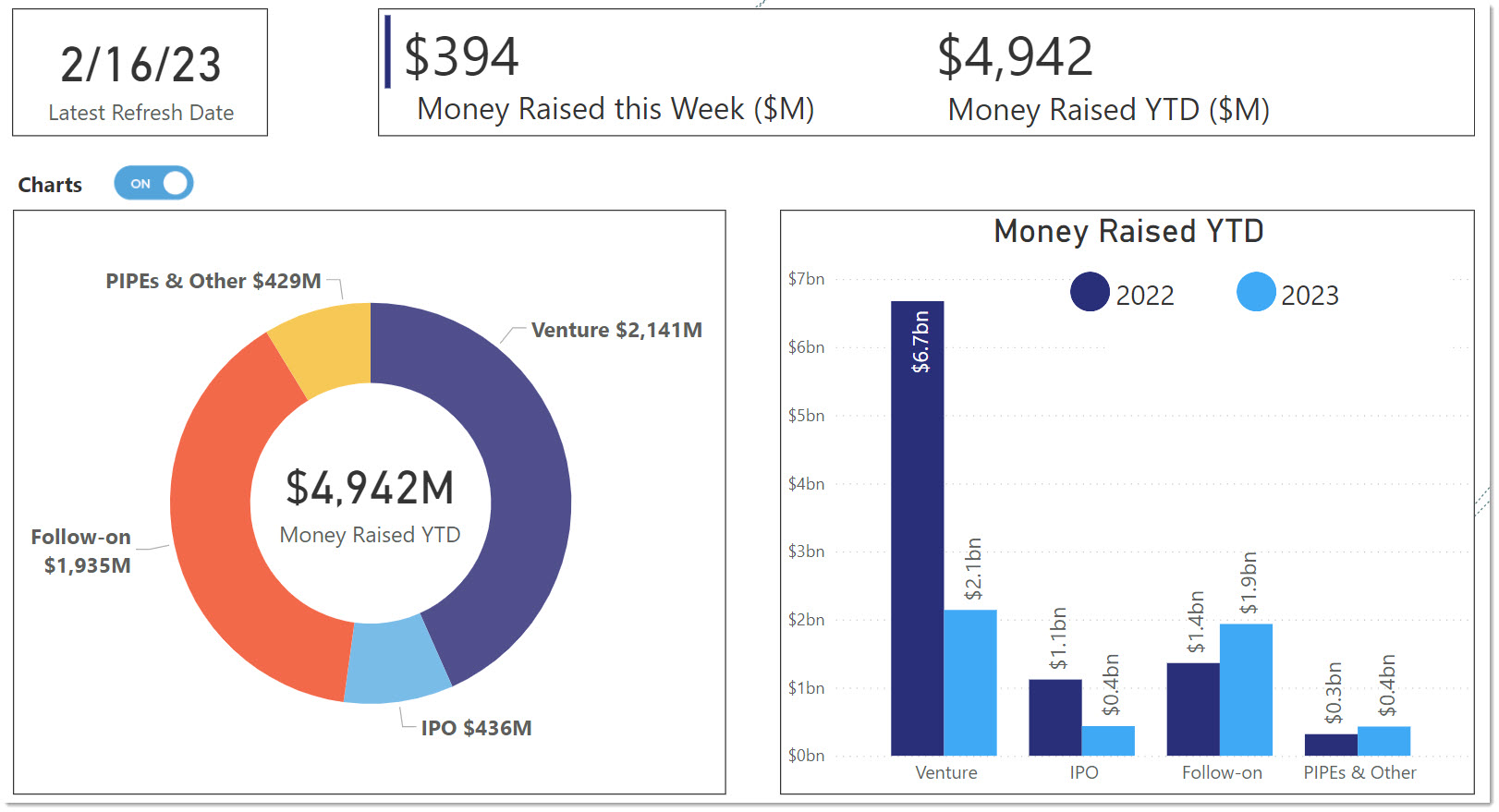
Task: Click the $1bn y-axis label
Action: (806, 688)
